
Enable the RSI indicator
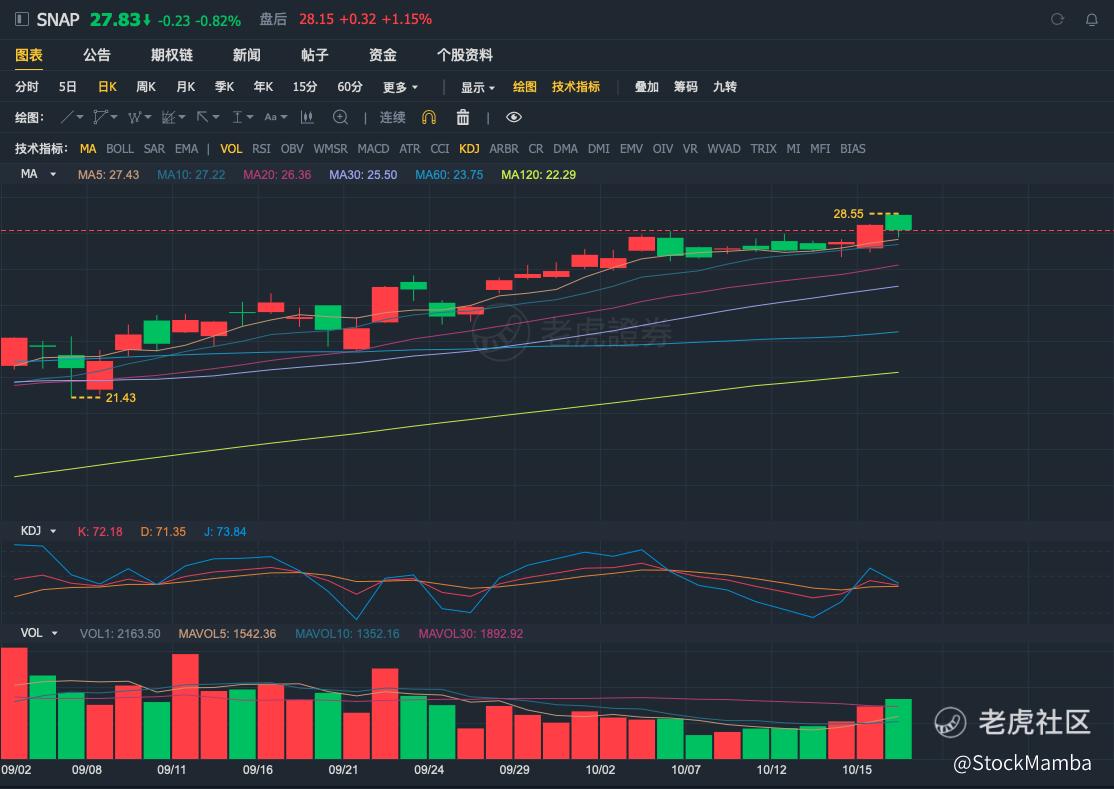click(x=261, y=148)
